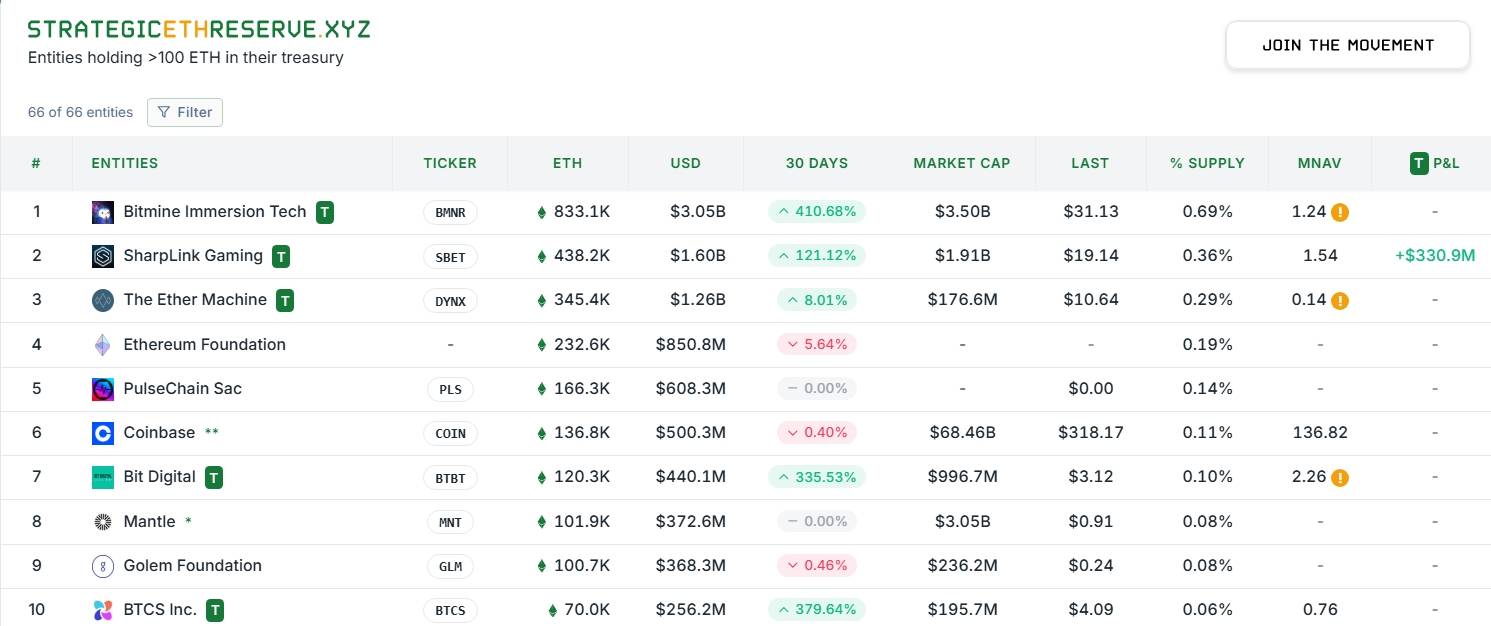The image size is (1491, 626).
Task: Click the MNAV warning icon for Bitmine
Action: 1340,212
